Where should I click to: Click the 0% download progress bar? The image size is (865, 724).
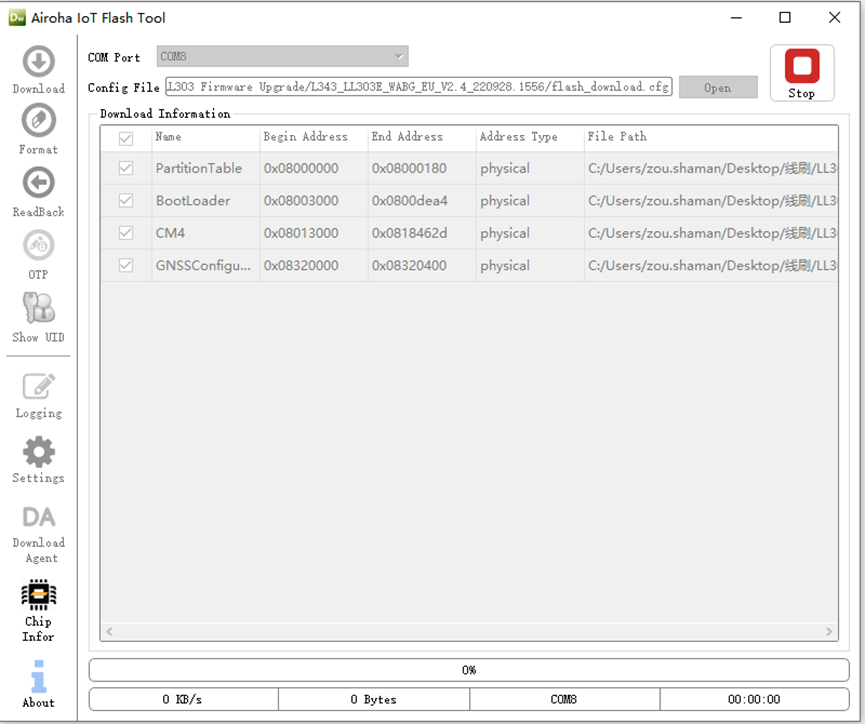point(468,670)
